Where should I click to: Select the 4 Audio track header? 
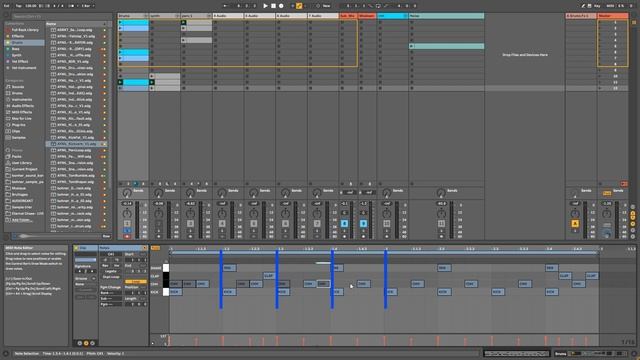coord(228,16)
